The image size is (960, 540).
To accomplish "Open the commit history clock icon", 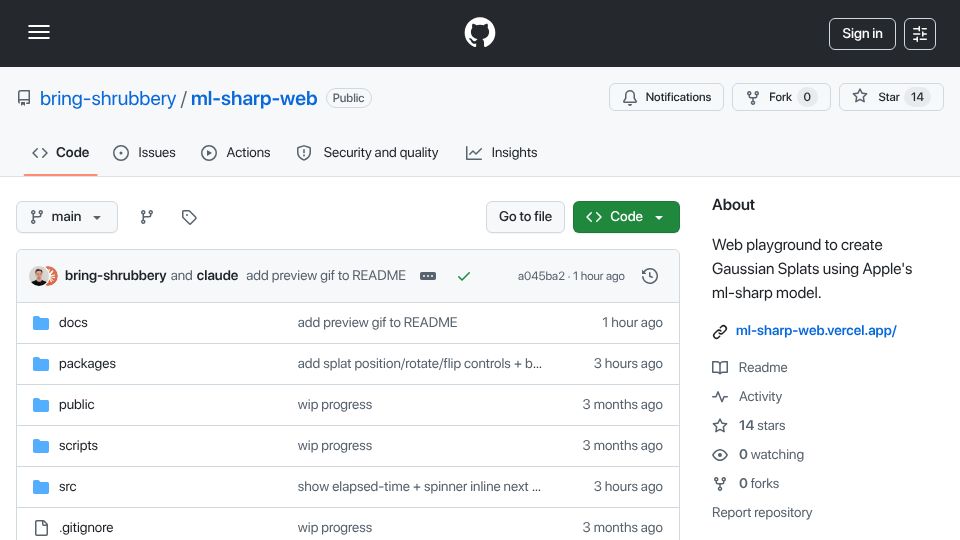I will coord(650,276).
